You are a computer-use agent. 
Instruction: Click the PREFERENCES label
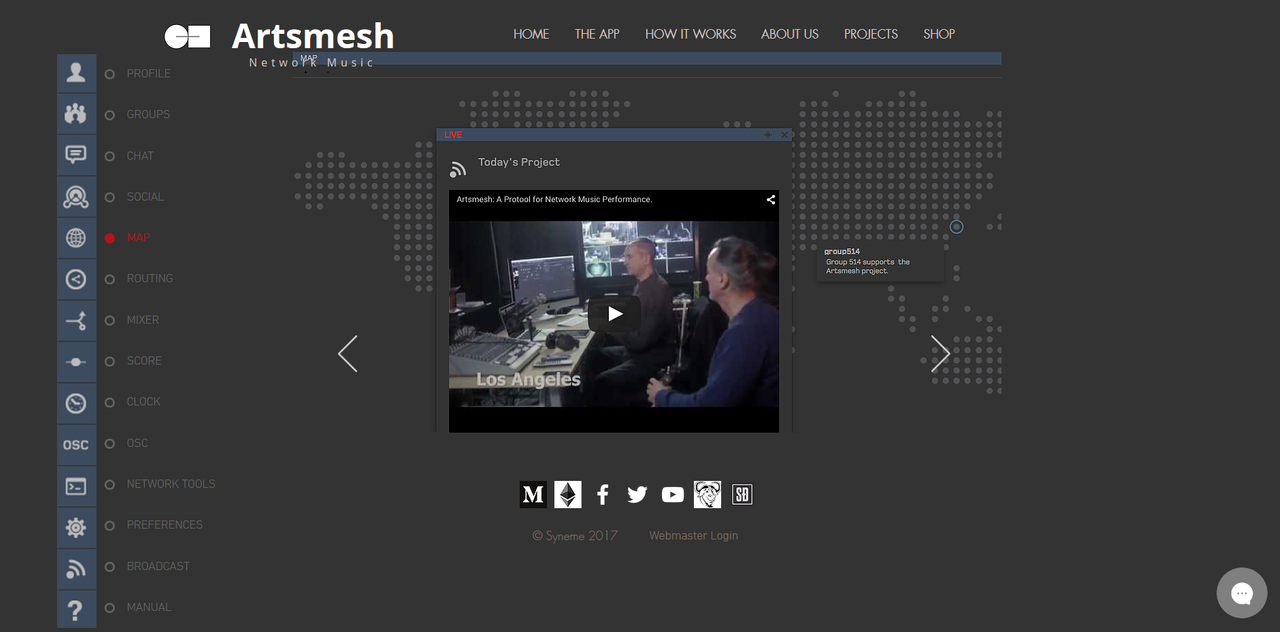tap(165, 525)
